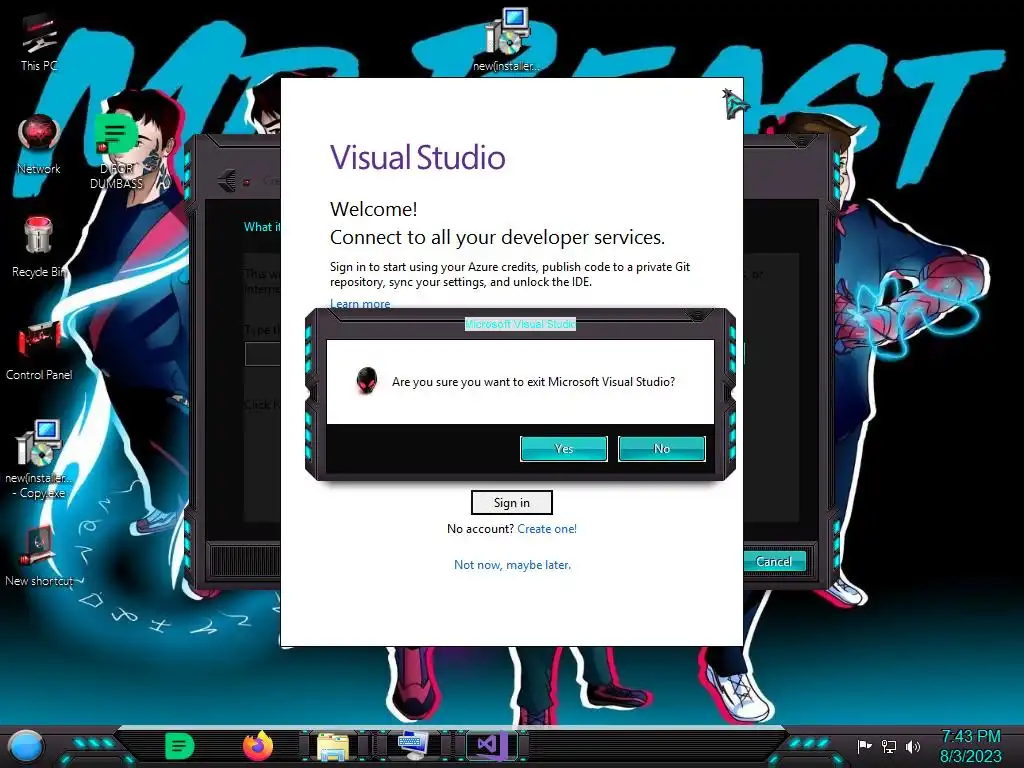Open Control Panel desktop icon
This screenshot has width=1024, height=768.
39,351
